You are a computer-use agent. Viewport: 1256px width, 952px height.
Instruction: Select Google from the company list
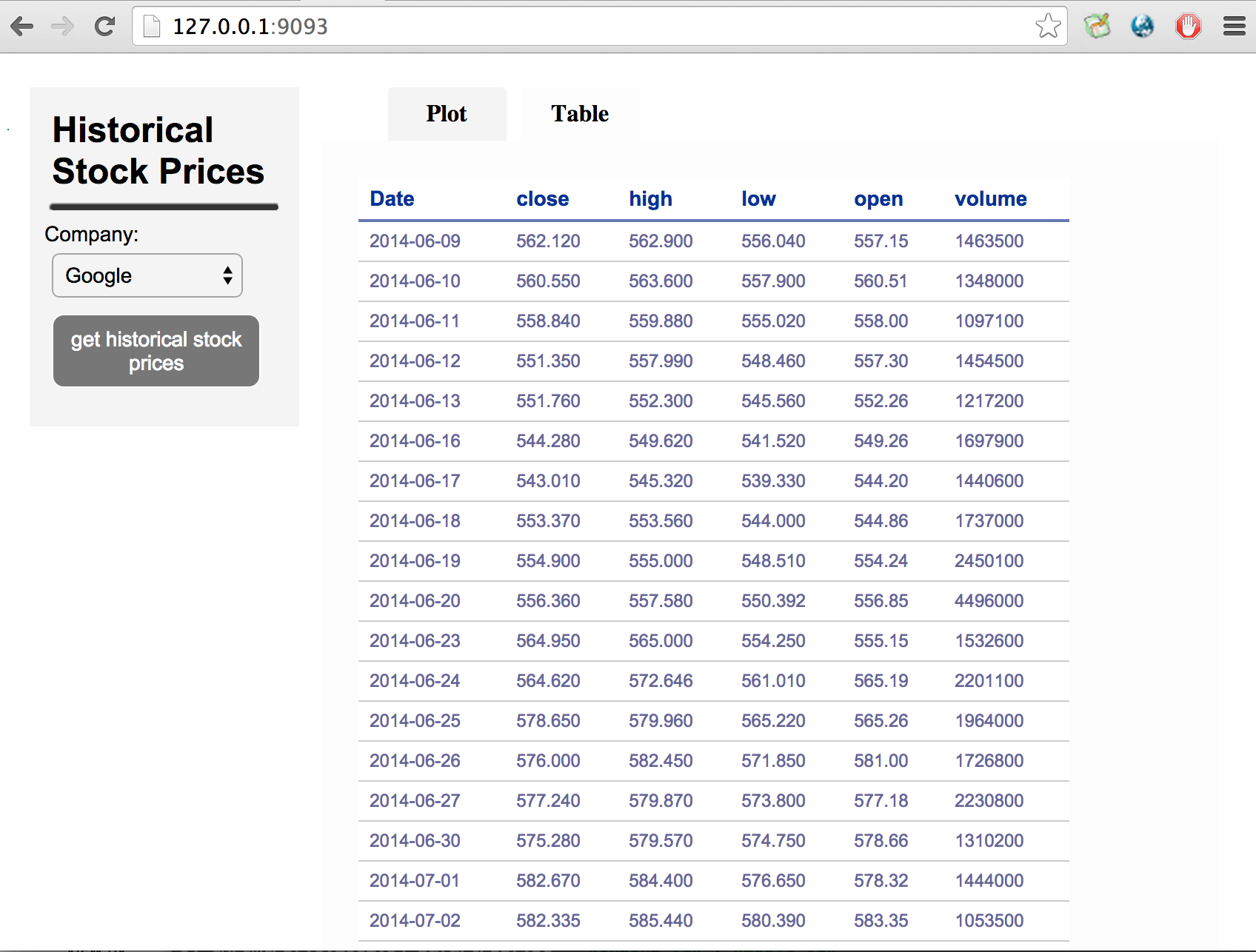click(x=98, y=275)
